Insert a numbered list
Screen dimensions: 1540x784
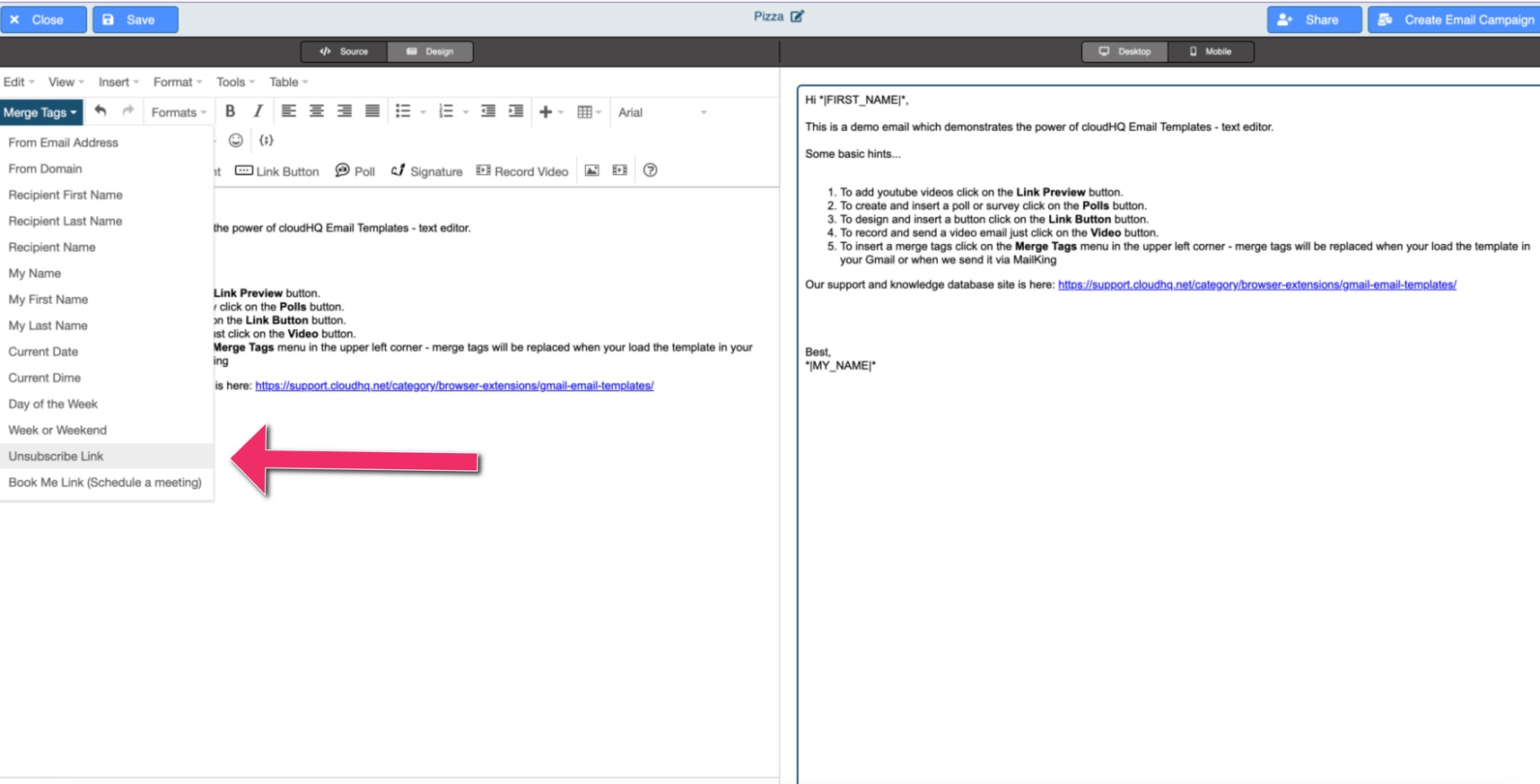point(446,111)
